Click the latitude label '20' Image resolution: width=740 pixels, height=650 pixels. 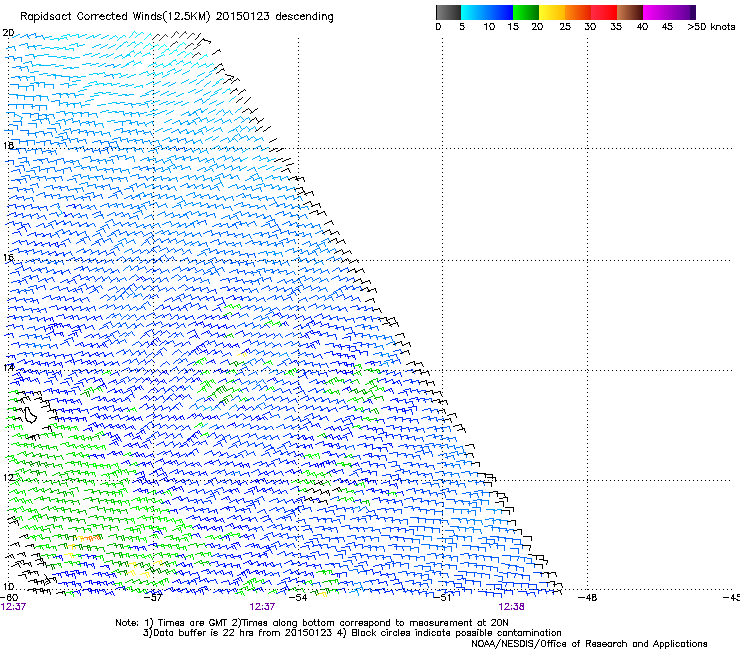(x=8, y=33)
